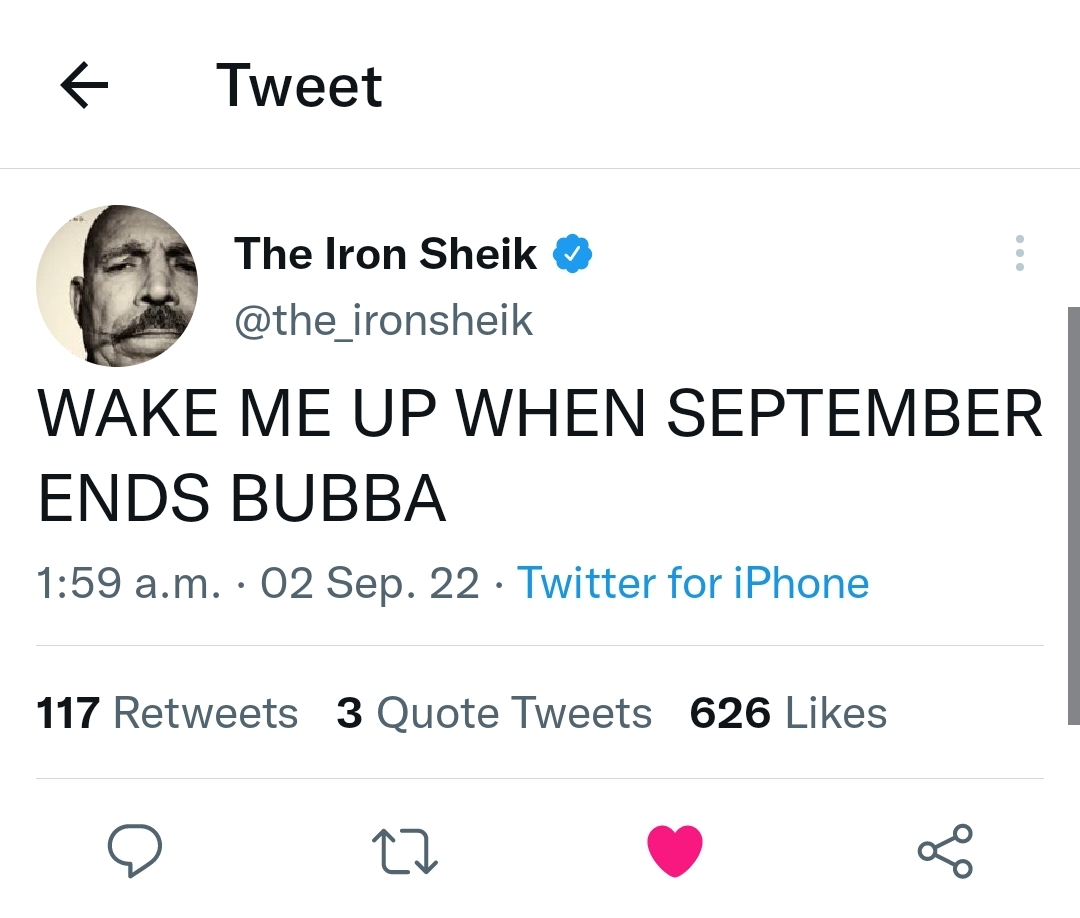Click the 02 Sep. 22 date
Image resolution: width=1080 pixels, height=918 pixels.
tap(370, 583)
